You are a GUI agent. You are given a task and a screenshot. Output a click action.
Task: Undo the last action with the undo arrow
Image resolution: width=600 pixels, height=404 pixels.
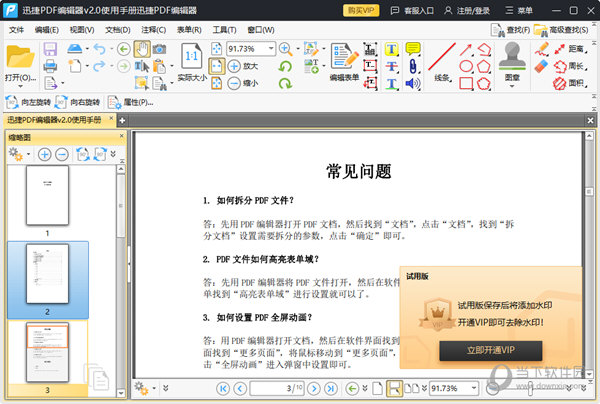(99, 49)
